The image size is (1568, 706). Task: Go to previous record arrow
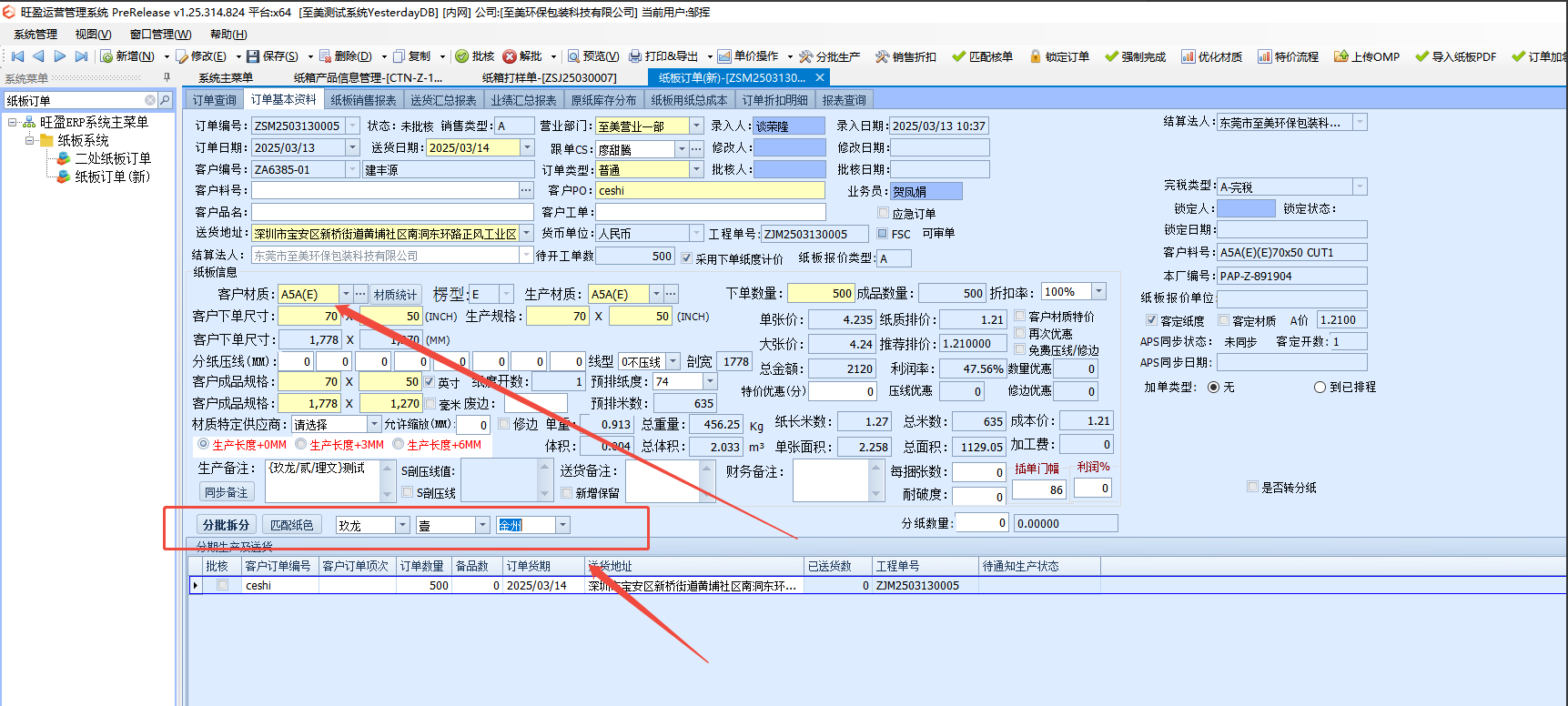[38, 56]
